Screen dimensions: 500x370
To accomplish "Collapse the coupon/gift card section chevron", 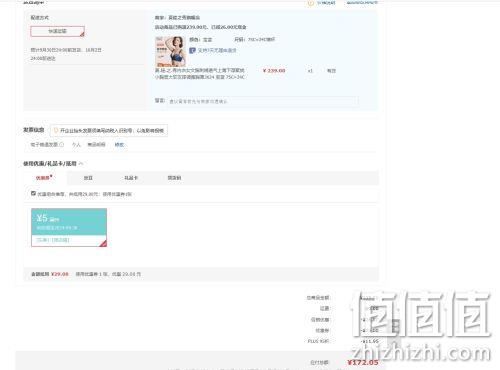I will click(x=81, y=163).
